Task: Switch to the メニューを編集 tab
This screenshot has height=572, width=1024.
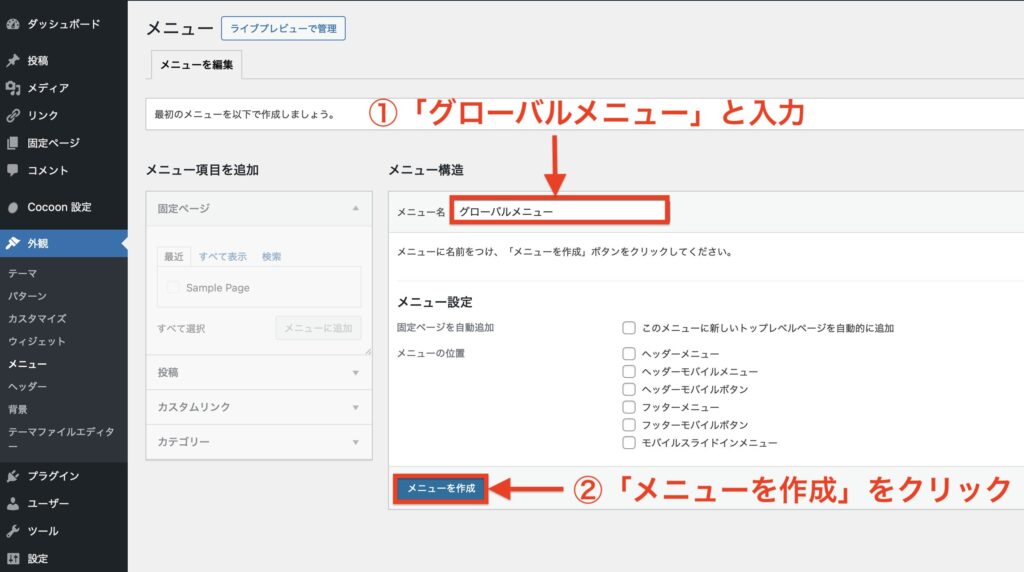Action: pos(196,66)
